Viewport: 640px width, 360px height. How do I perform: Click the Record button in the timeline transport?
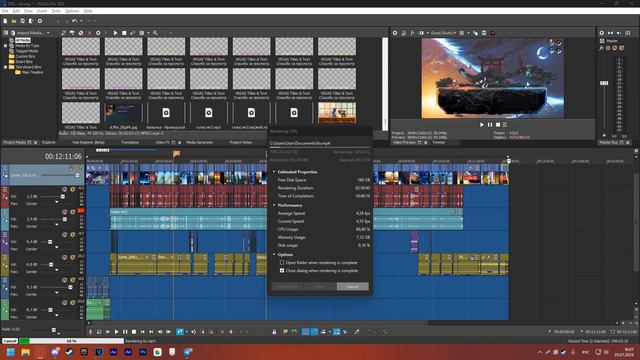(91, 332)
